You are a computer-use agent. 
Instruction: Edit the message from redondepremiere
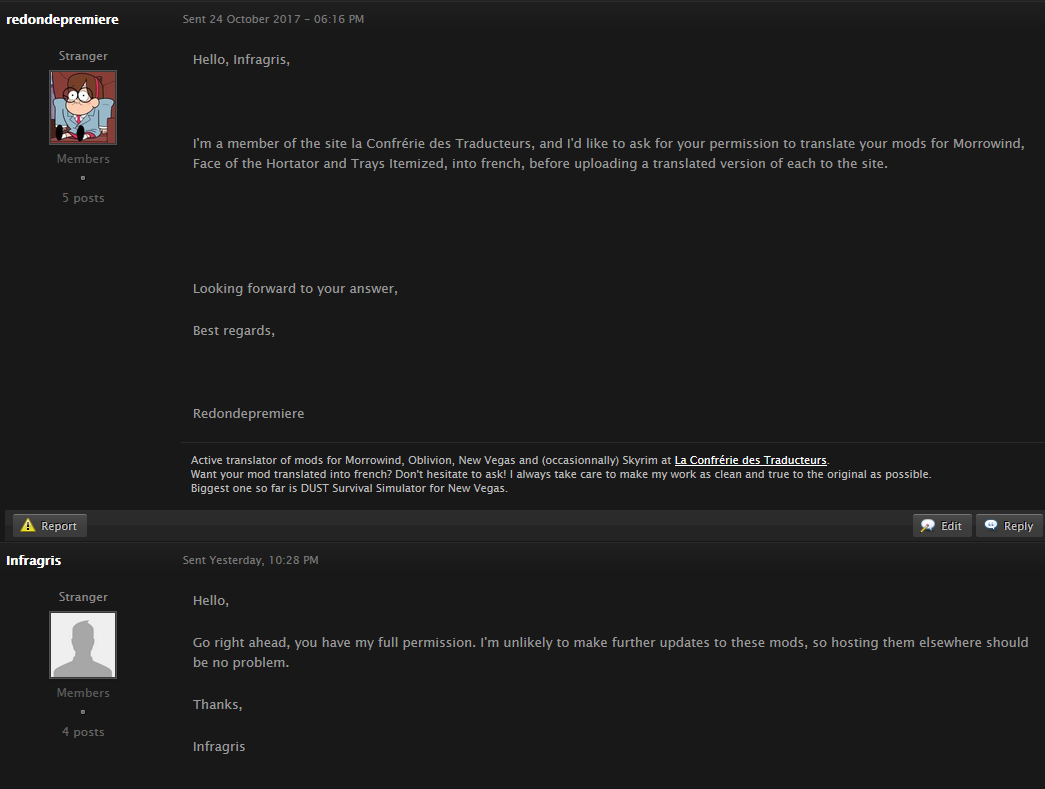click(x=942, y=526)
